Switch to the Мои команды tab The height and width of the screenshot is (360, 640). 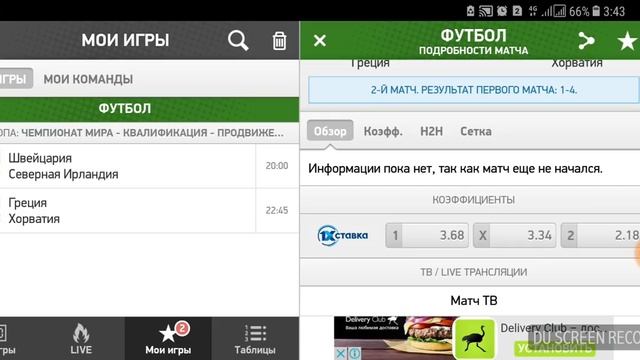88,79
